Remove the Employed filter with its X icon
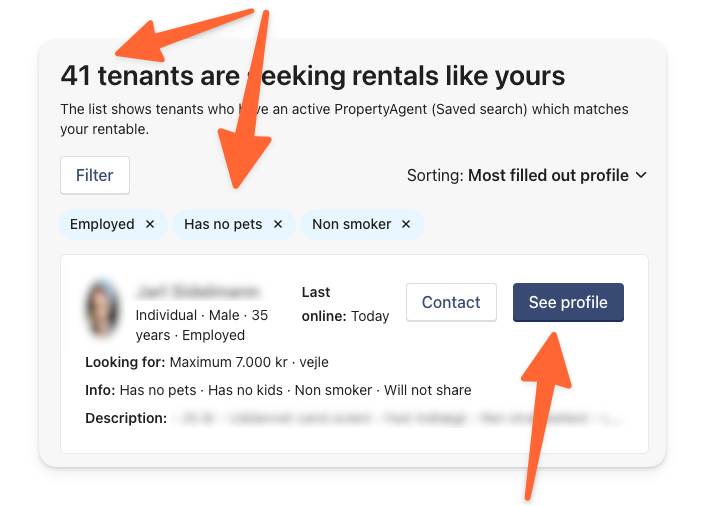 click(150, 224)
